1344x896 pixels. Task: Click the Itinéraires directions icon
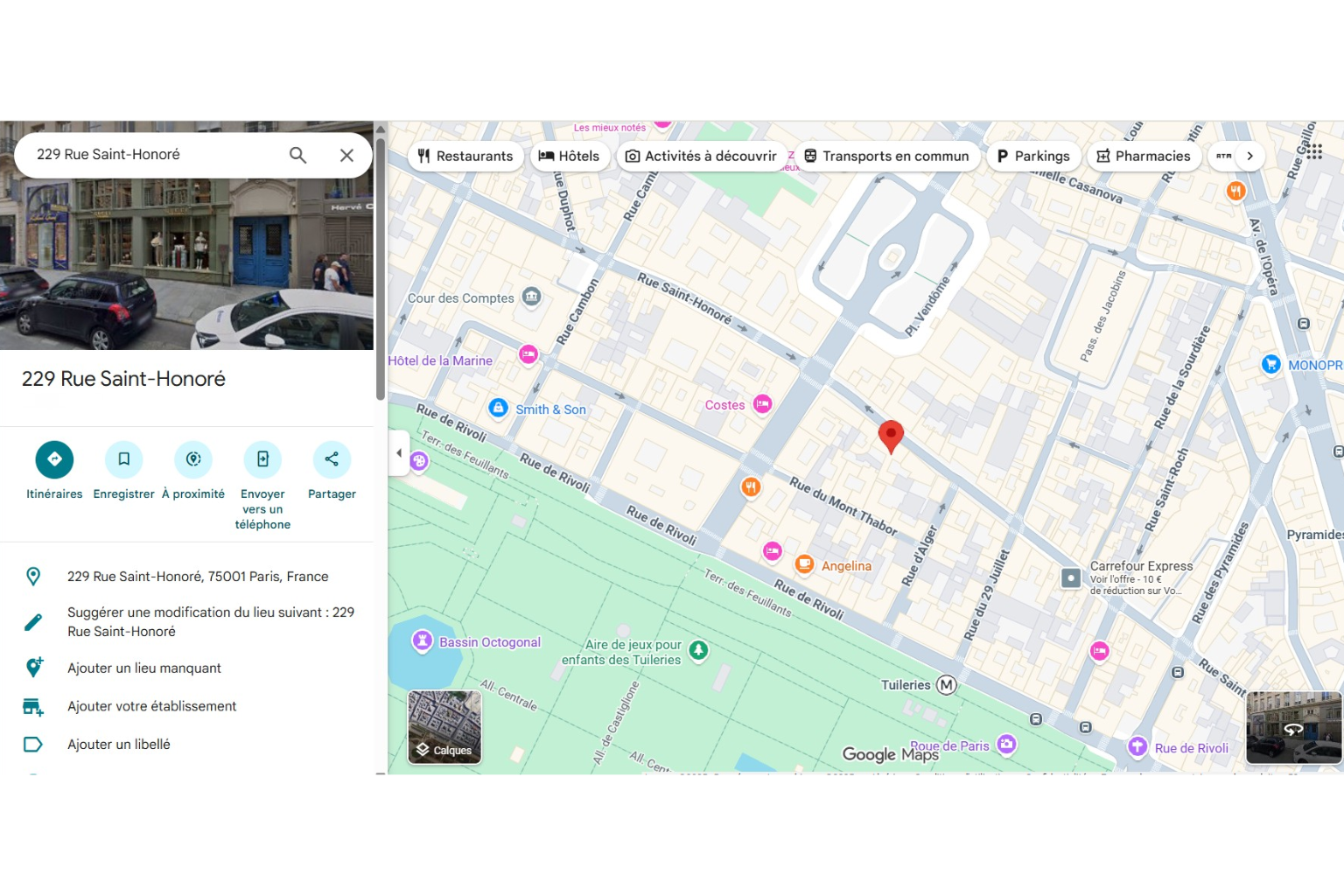pyautogui.click(x=54, y=459)
